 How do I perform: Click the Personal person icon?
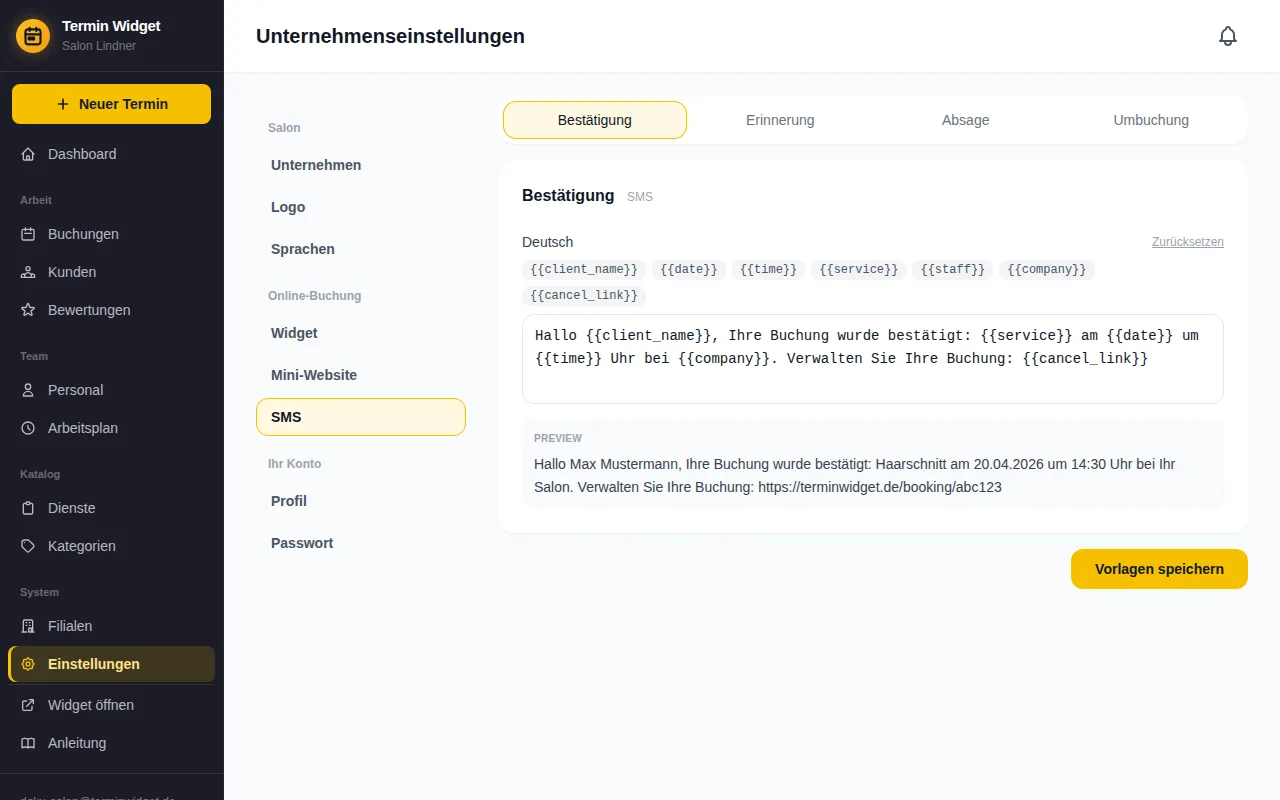(28, 390)
